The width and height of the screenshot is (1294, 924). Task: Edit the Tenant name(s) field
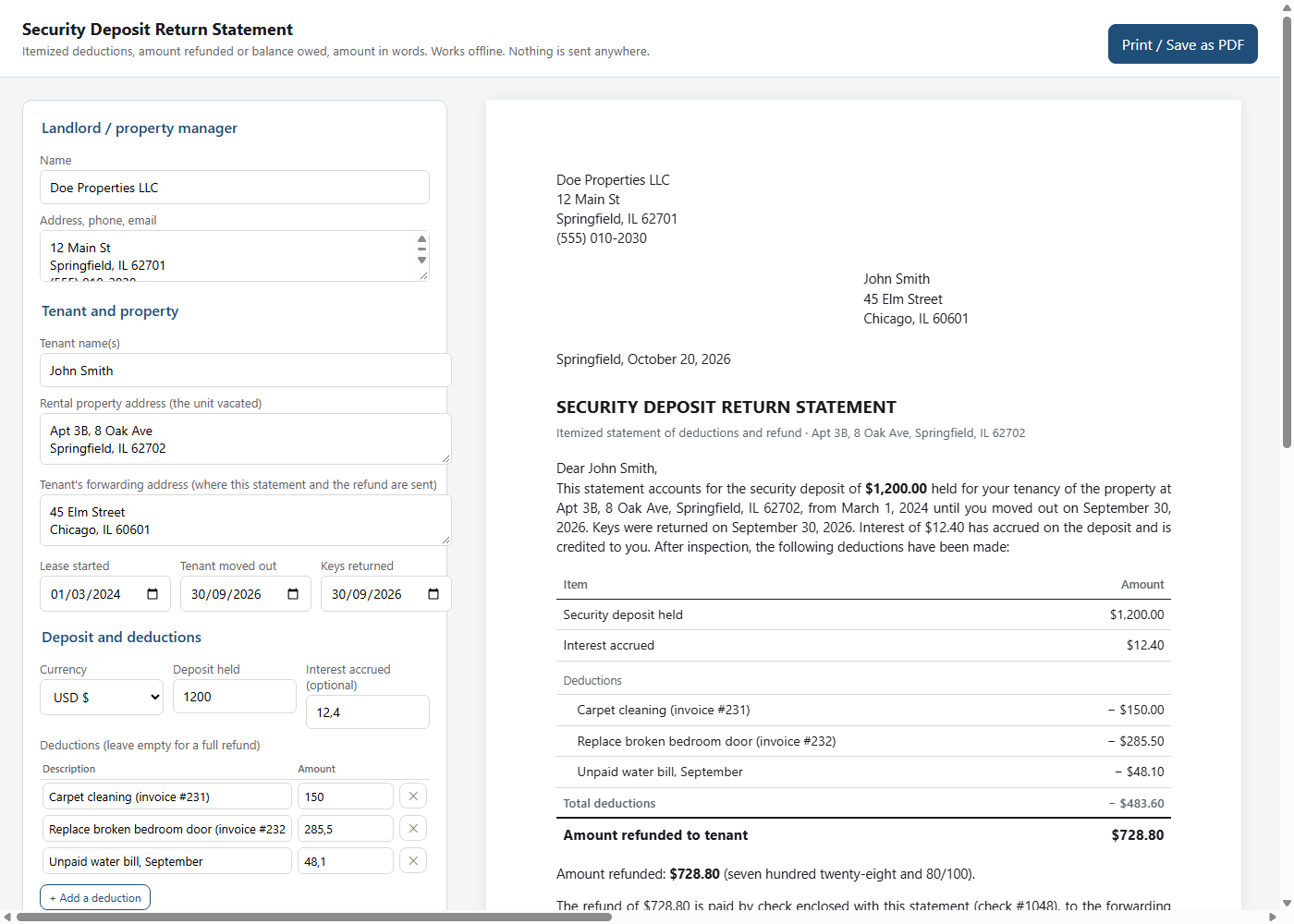click(246, 371)
